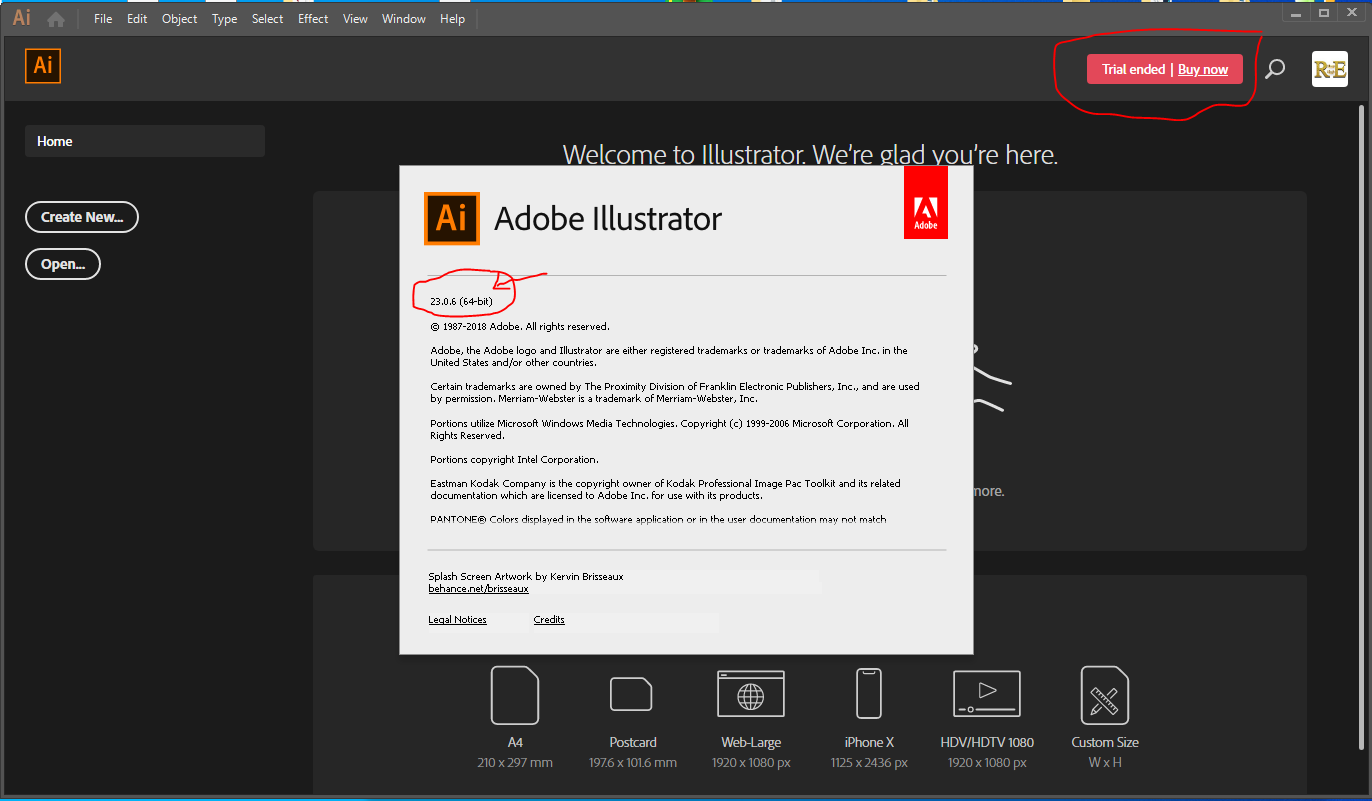Click the orange Ai logo below menu bar

pyautogui.click(x=43, y=65)
